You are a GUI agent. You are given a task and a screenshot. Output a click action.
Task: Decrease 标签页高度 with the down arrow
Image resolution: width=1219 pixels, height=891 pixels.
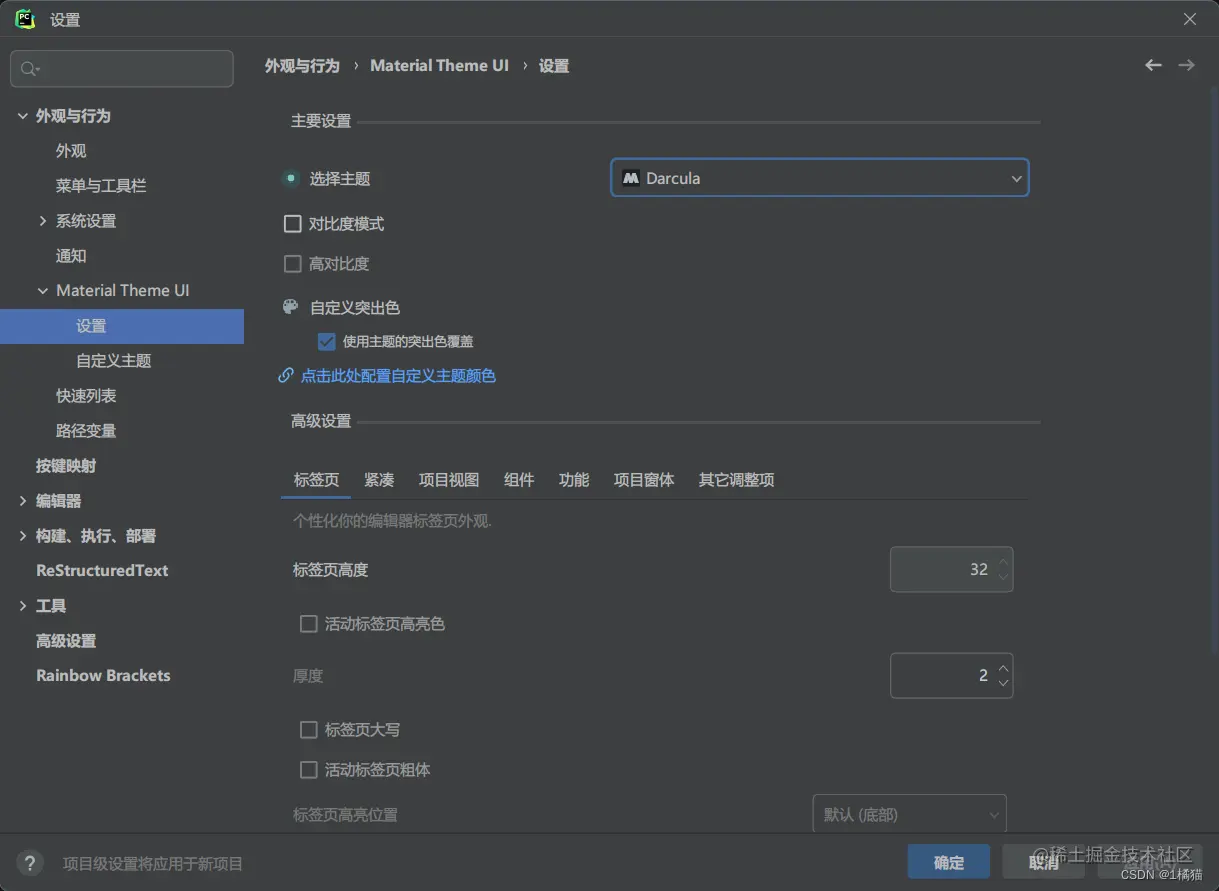pos(1004,578)
